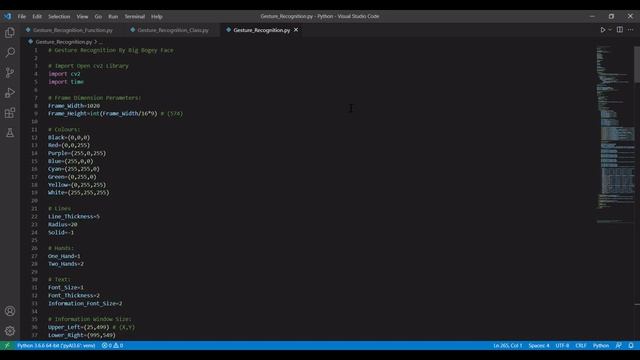The width and height of the screenshot is (640, 360).
Task: Open the Extensions view
Action: tap(10, 113)
